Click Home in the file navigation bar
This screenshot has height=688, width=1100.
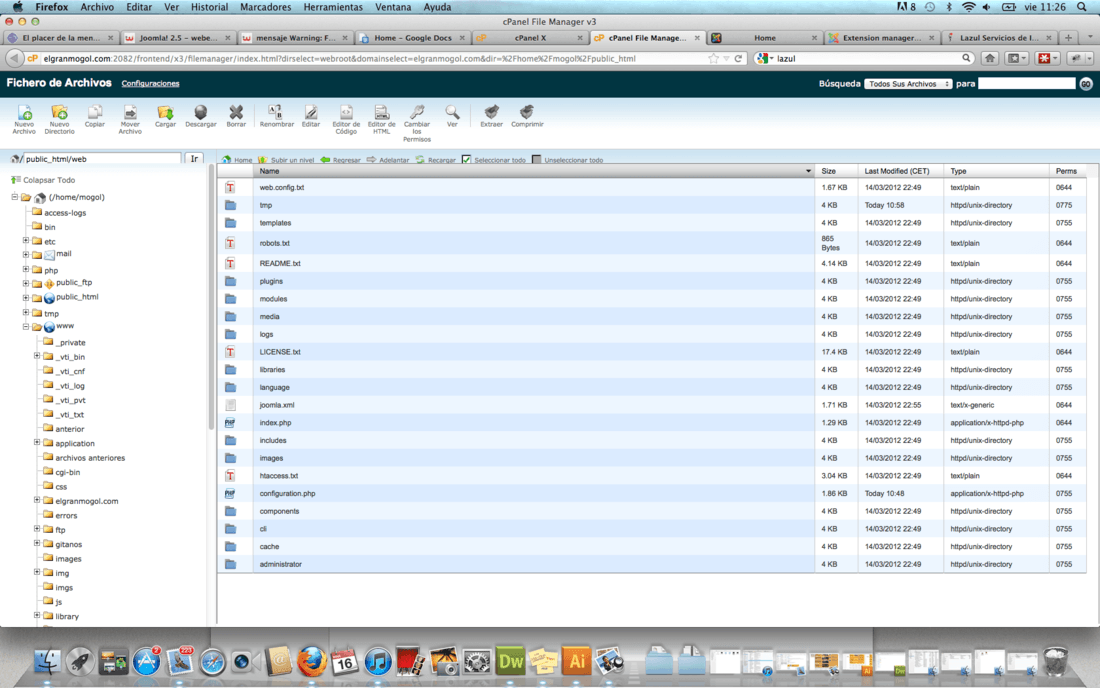(236, 160)
